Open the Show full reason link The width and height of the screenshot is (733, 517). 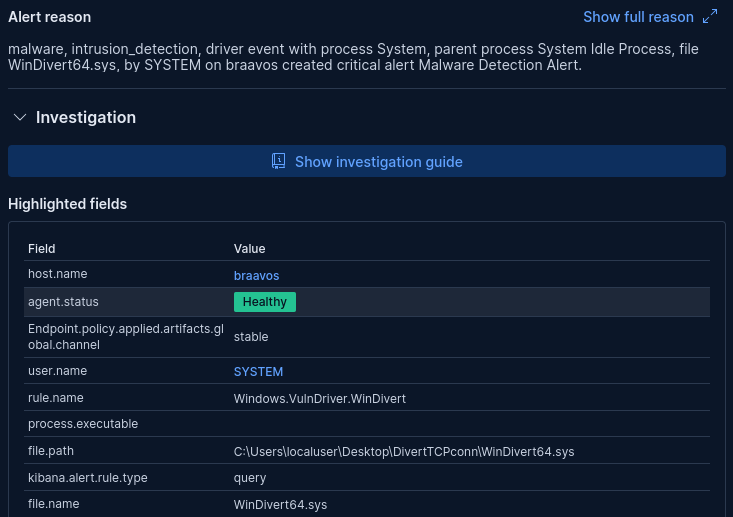[638, 17]
